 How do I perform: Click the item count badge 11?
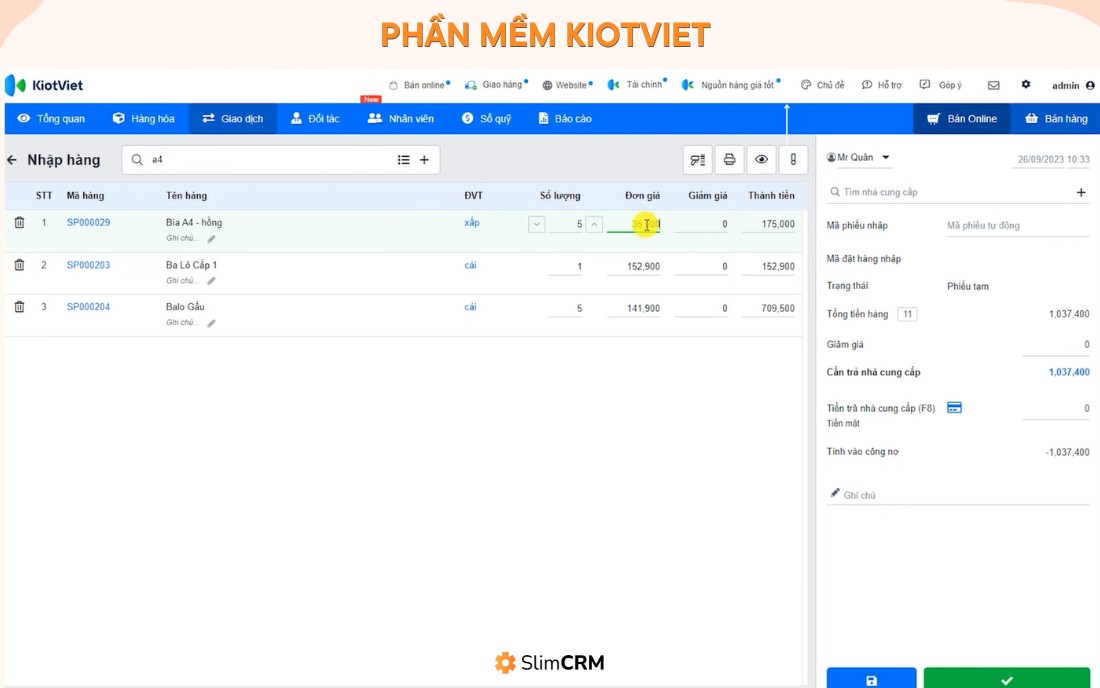point(908,314)
